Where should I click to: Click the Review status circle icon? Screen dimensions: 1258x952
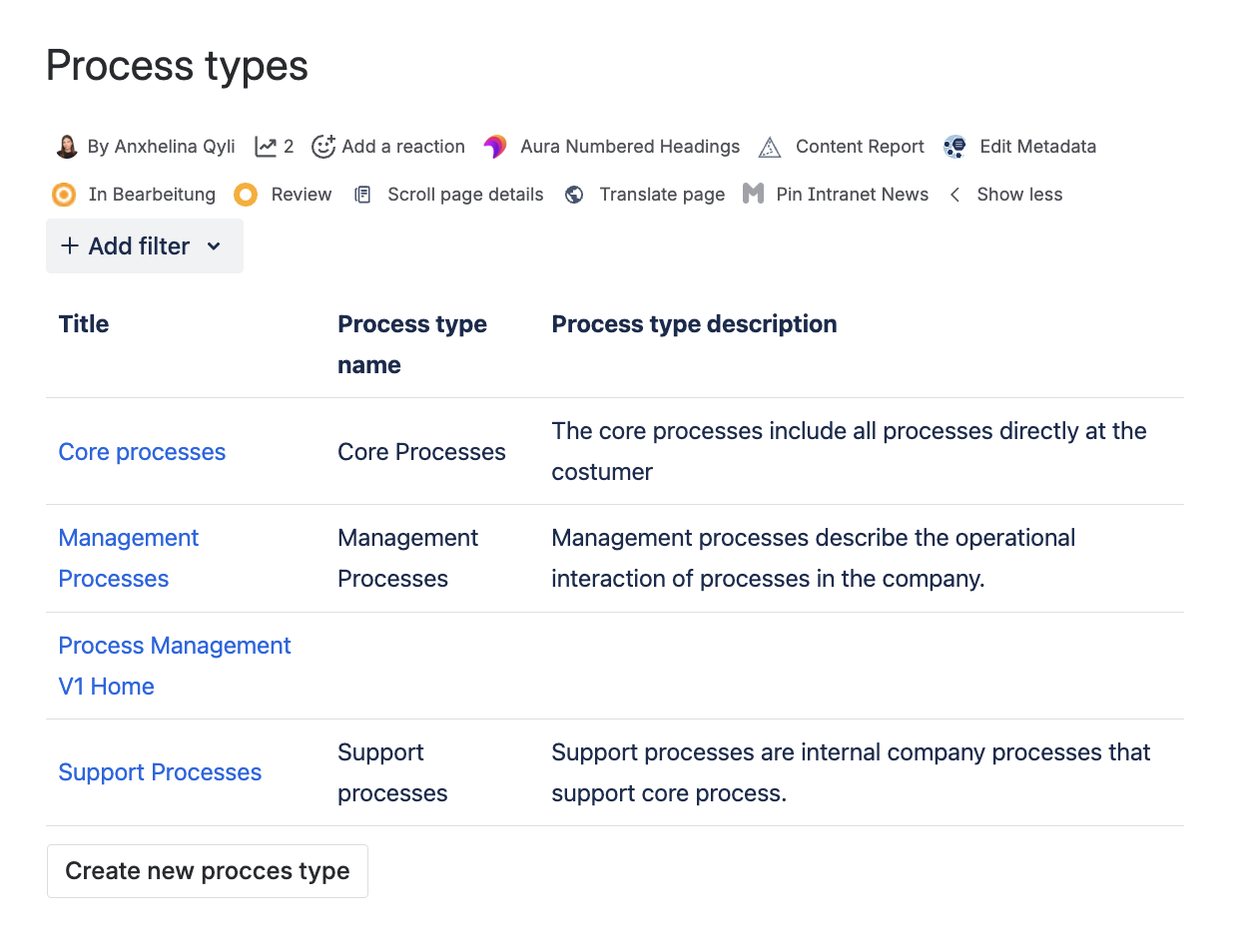[x=246, y=195]
